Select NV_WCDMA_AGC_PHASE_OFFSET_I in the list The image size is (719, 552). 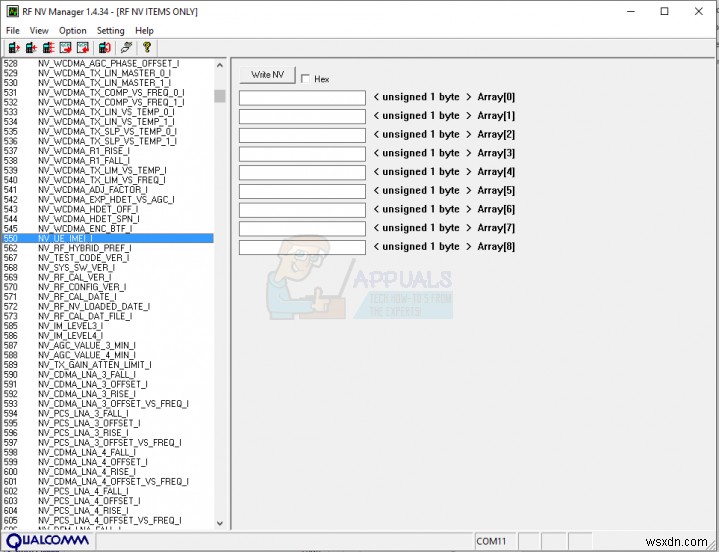108,63
